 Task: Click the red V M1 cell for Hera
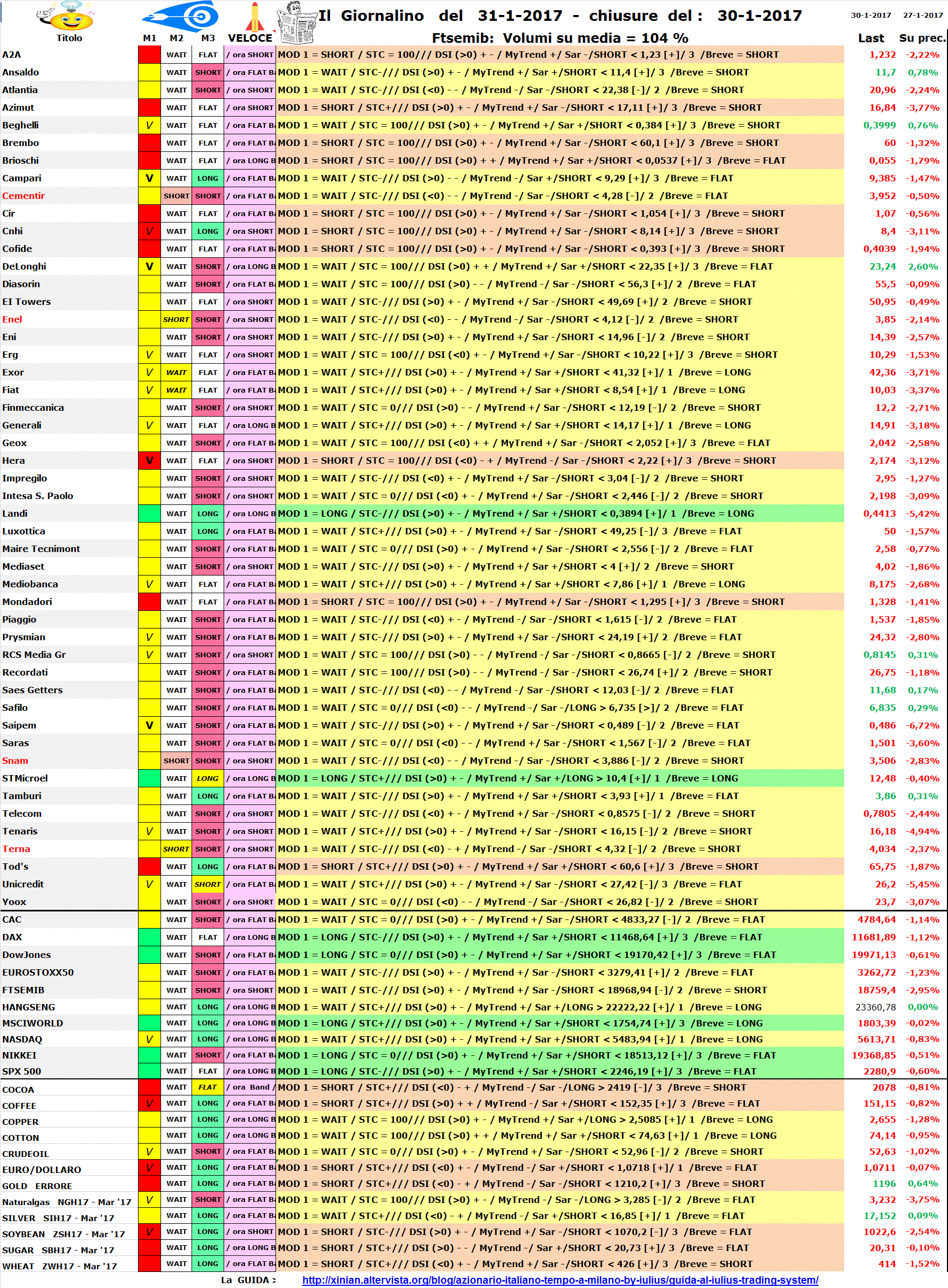(x=149, y=460)
